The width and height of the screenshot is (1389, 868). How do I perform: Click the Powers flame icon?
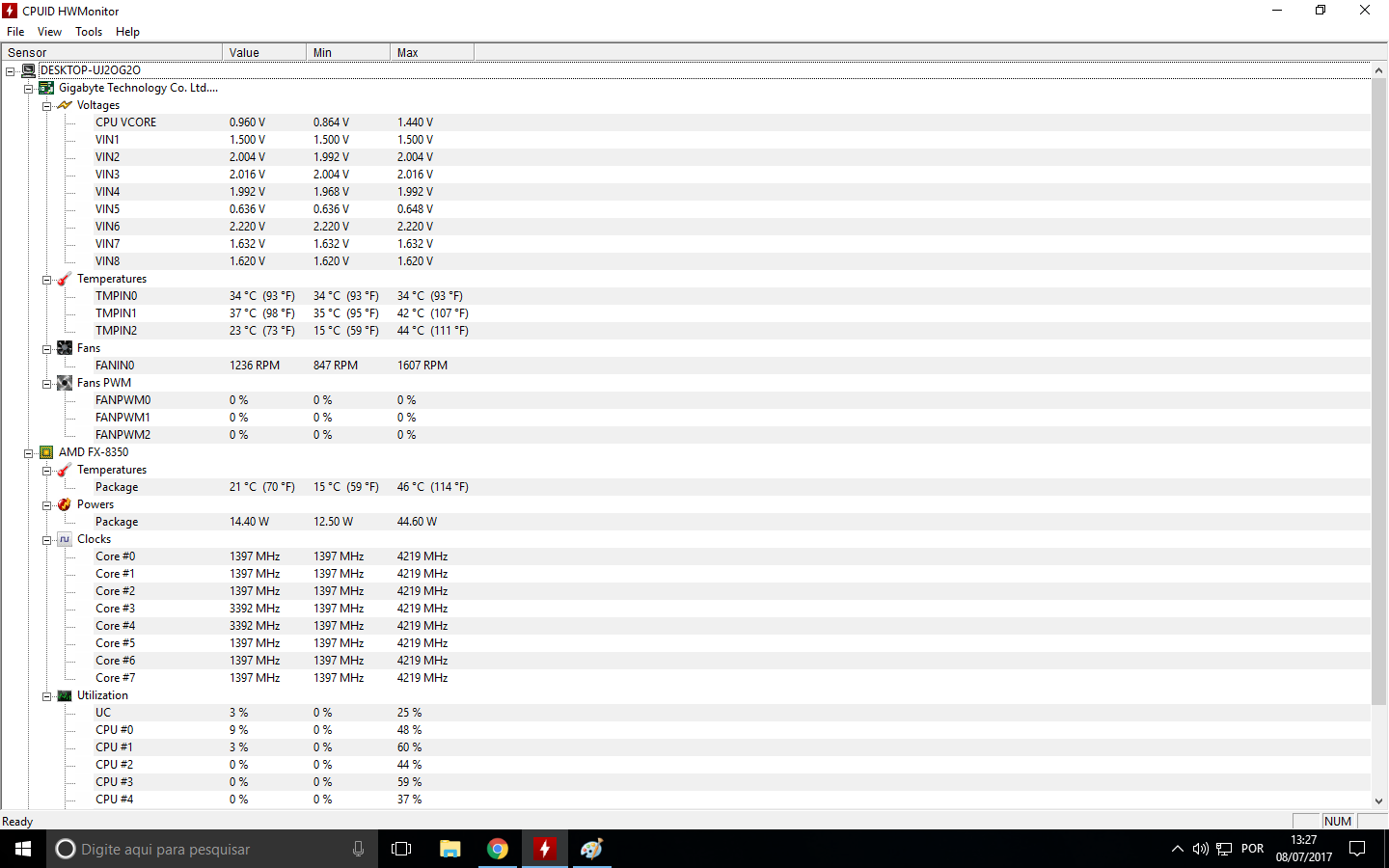click(x=65, y=504)
